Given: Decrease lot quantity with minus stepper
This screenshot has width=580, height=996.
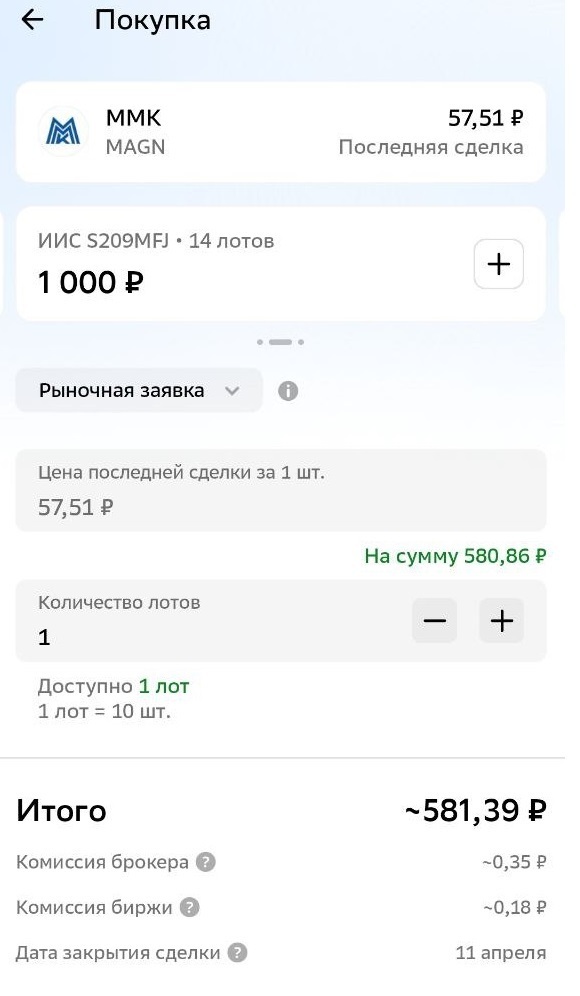Looking at the screenshot, I should [x=434, y=621].
